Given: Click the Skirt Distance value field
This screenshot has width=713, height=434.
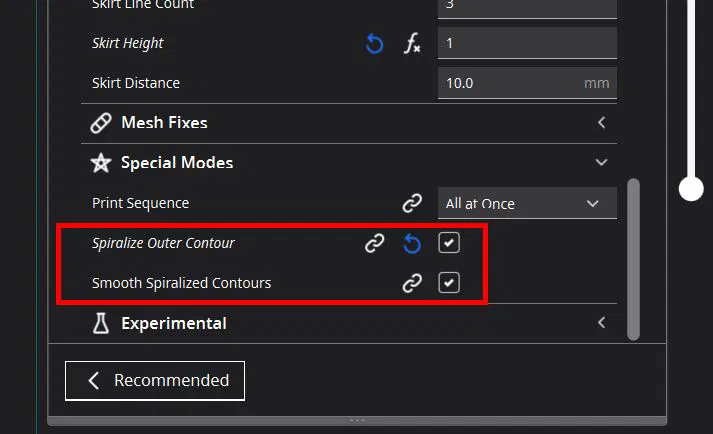Looking at the screenshot, I should pyautogui.click(x=510, y=83).
